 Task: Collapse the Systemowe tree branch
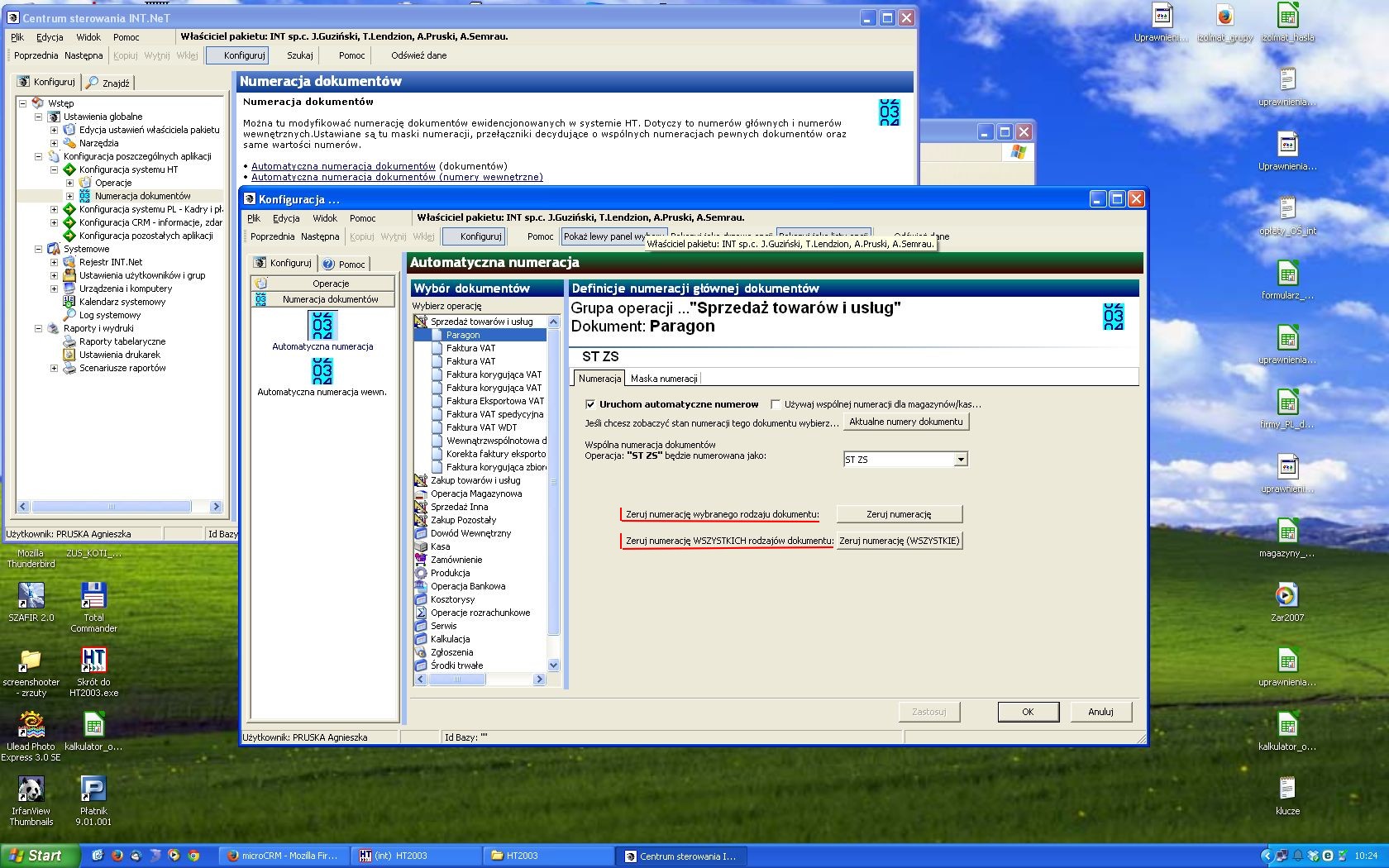pyautogui.click(x=39, y=249)
